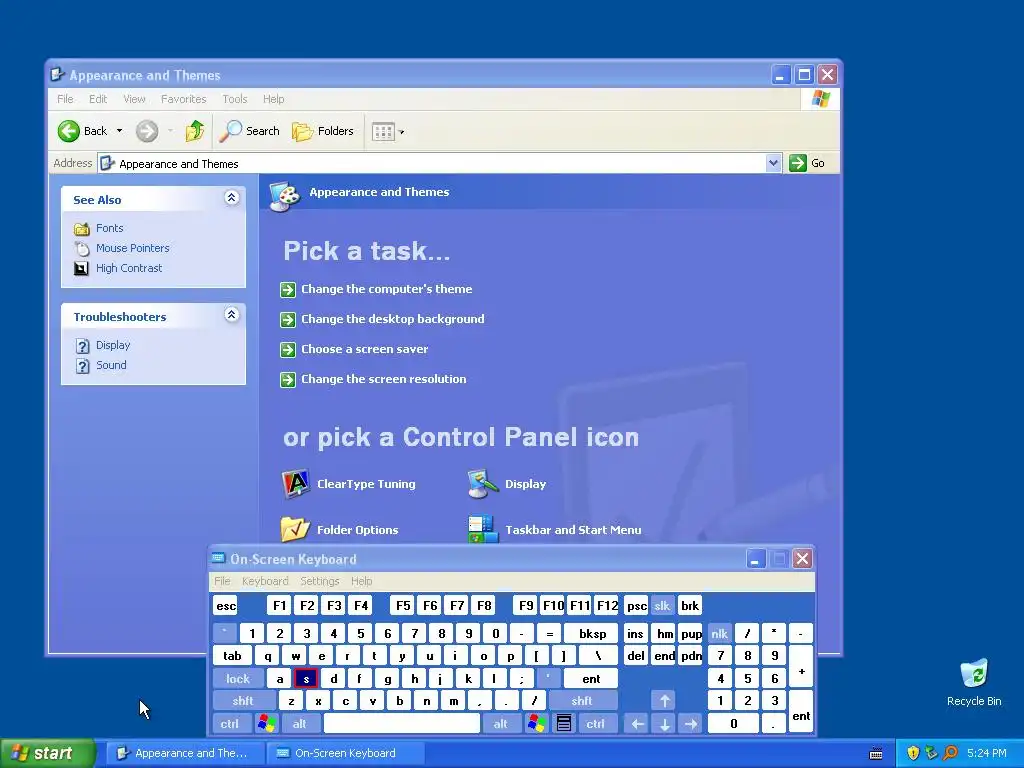Viewport: 1024px width, 768px height.
Task: Click Change the computer's theme task
Action: (387, 289)
